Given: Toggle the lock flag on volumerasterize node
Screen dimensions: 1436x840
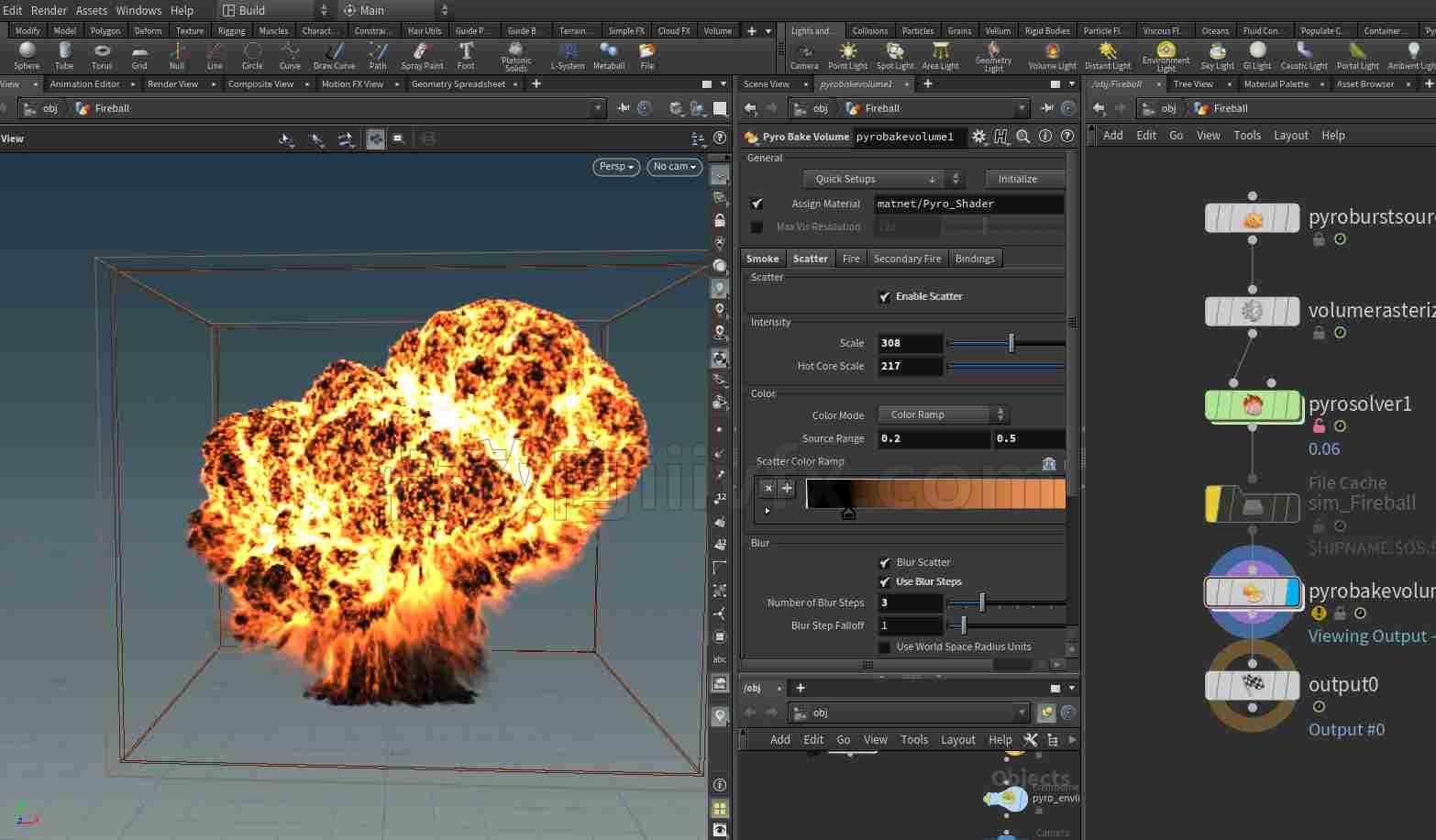Looking at the screenshot, I should click(1319, 333).
